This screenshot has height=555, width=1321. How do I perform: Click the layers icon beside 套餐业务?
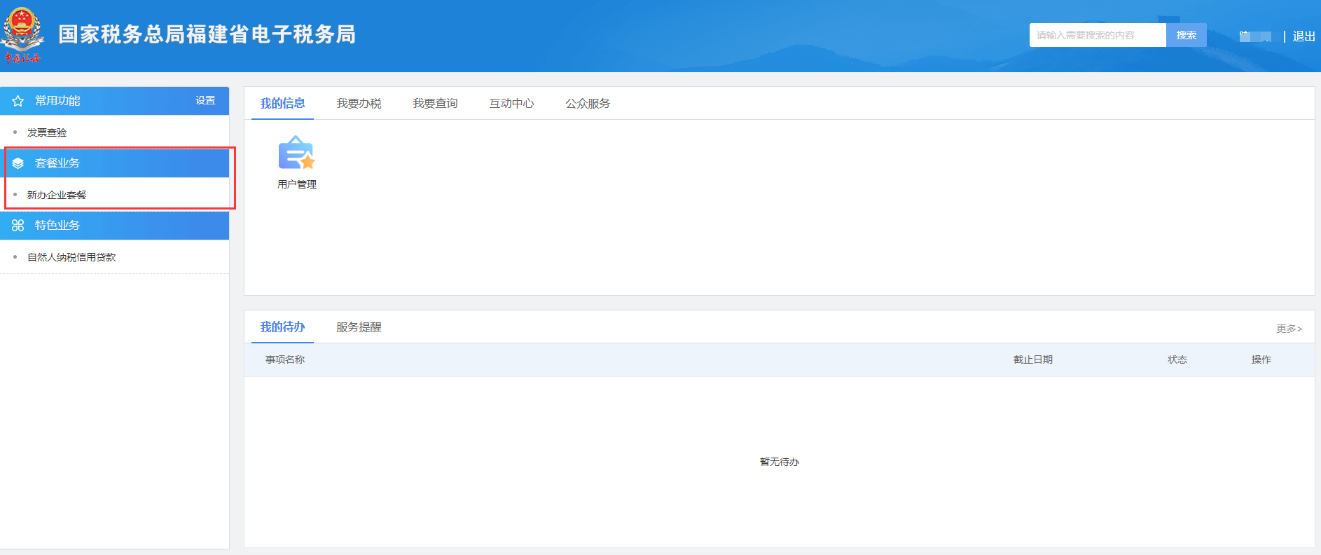coord(18,163)
